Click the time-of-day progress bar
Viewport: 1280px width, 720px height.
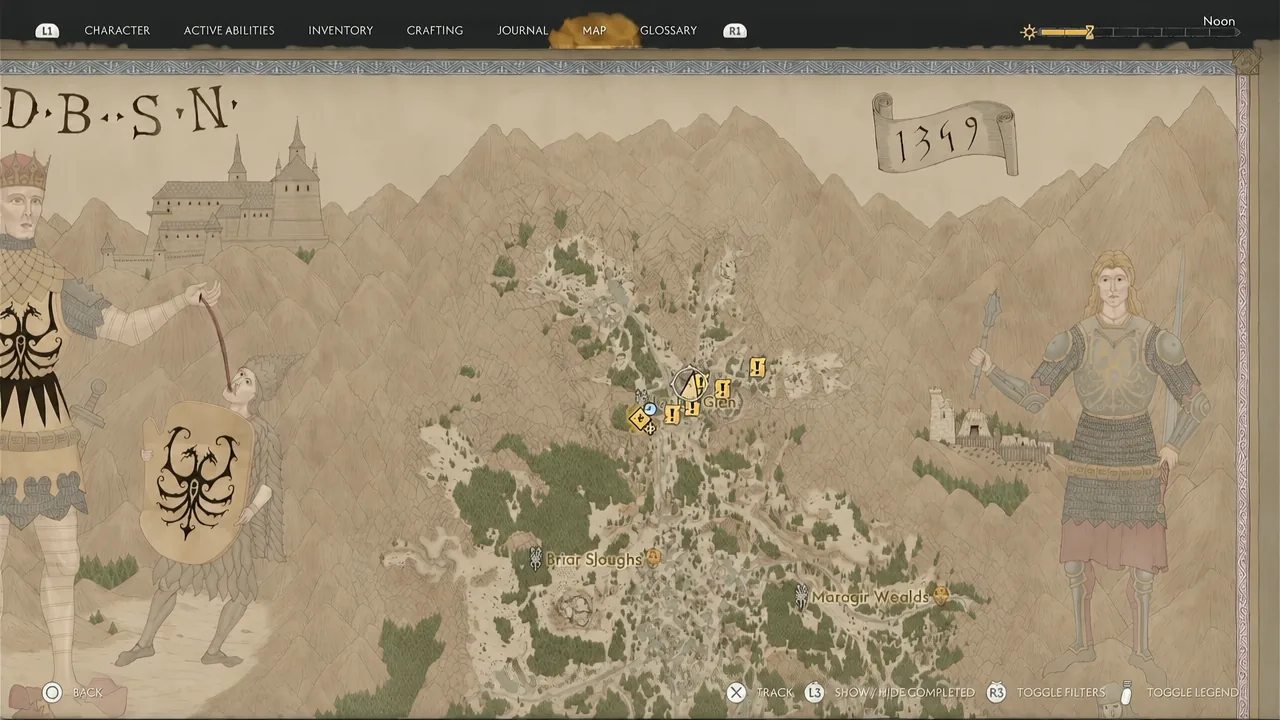pos(1140,32)
